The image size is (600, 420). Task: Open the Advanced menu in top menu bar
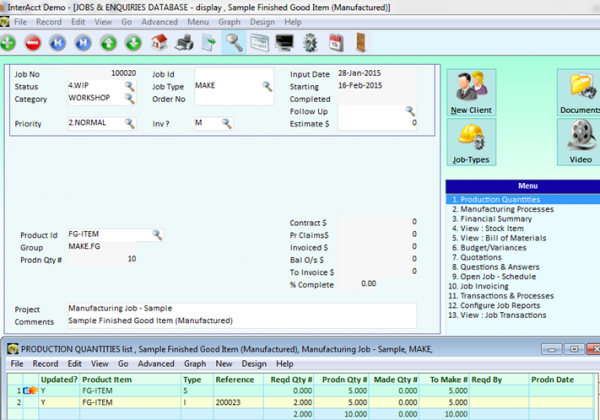159,22
